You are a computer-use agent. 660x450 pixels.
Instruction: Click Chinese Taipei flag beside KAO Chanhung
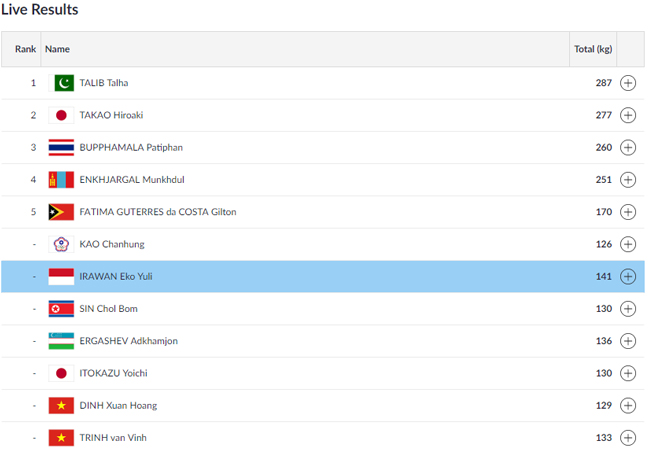(x=61, y=244)
